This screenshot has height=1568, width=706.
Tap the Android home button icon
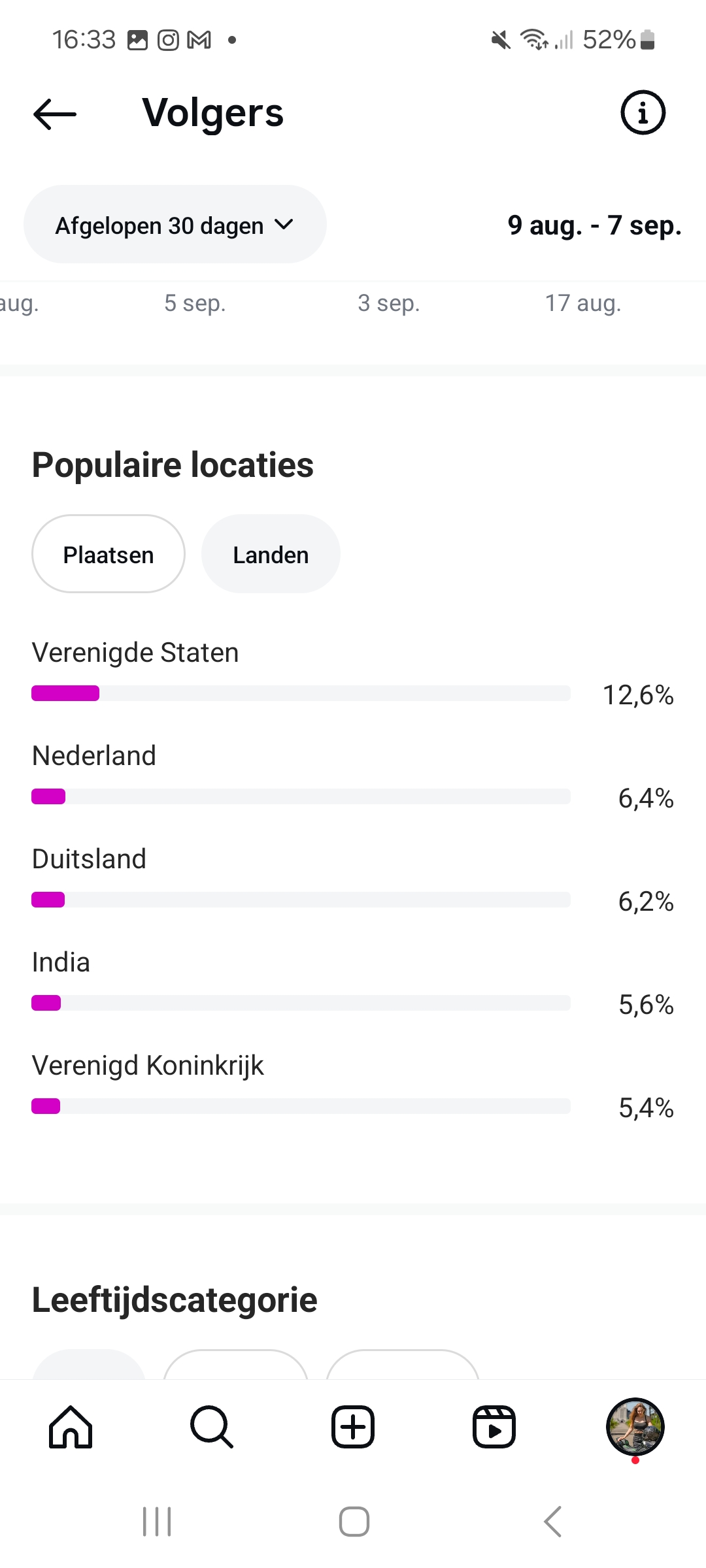354,1522
